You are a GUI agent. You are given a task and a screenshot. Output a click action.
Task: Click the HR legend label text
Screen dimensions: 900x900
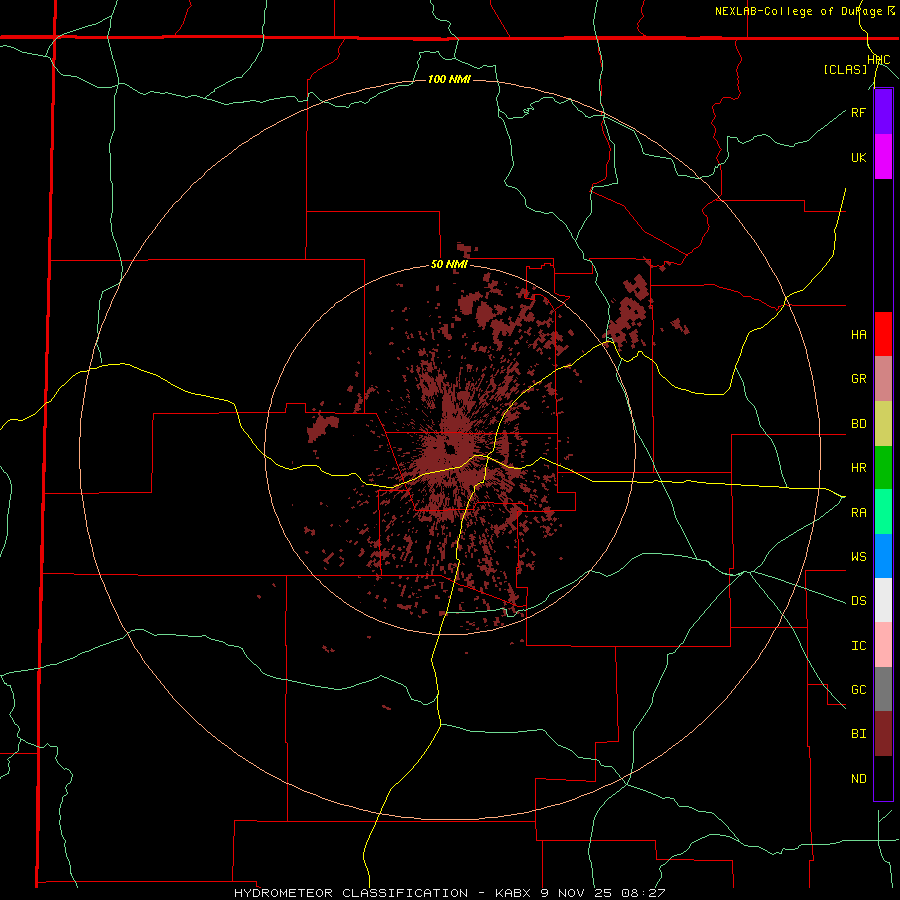point(858,468)
